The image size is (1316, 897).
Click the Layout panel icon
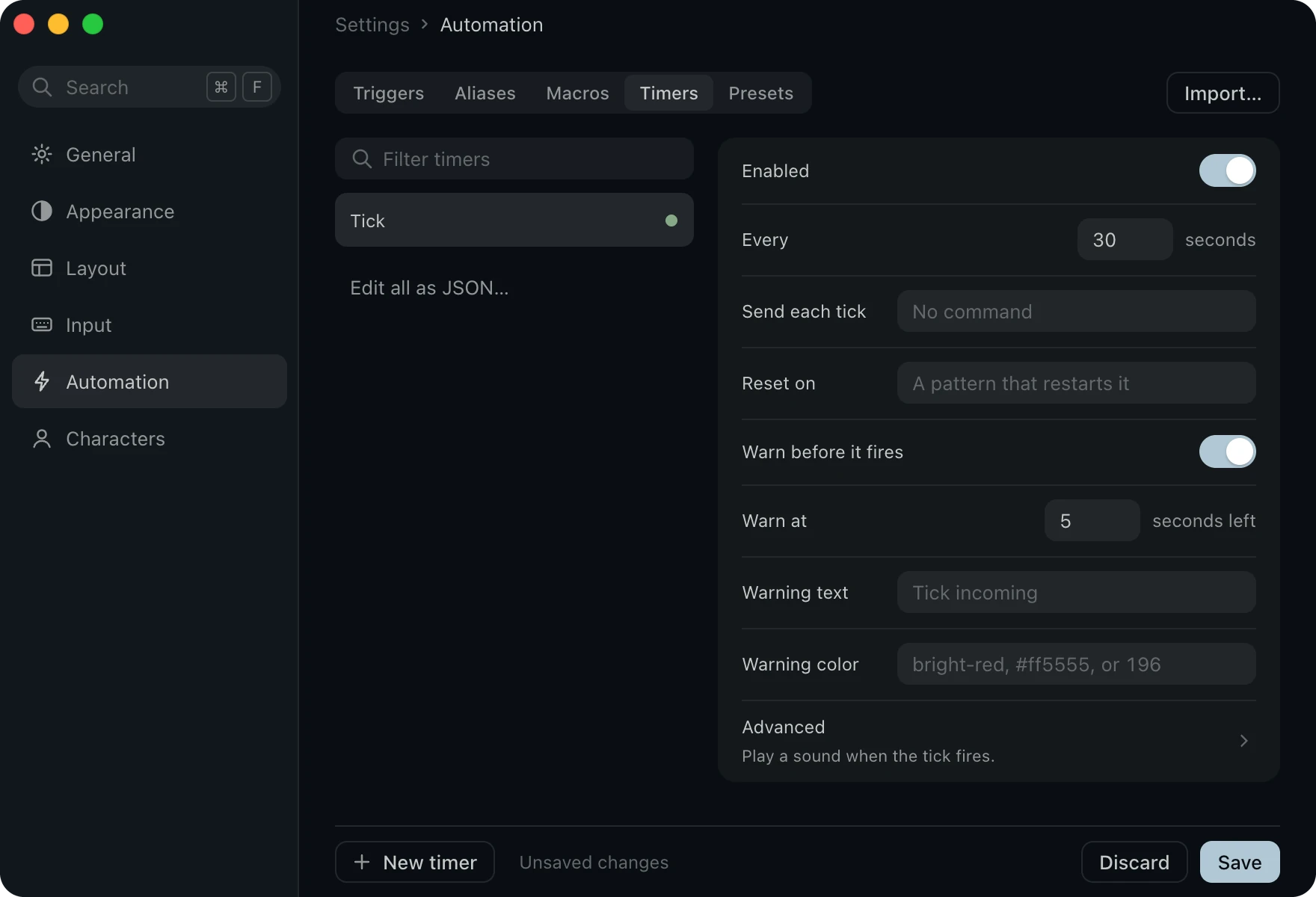point(42,268)
